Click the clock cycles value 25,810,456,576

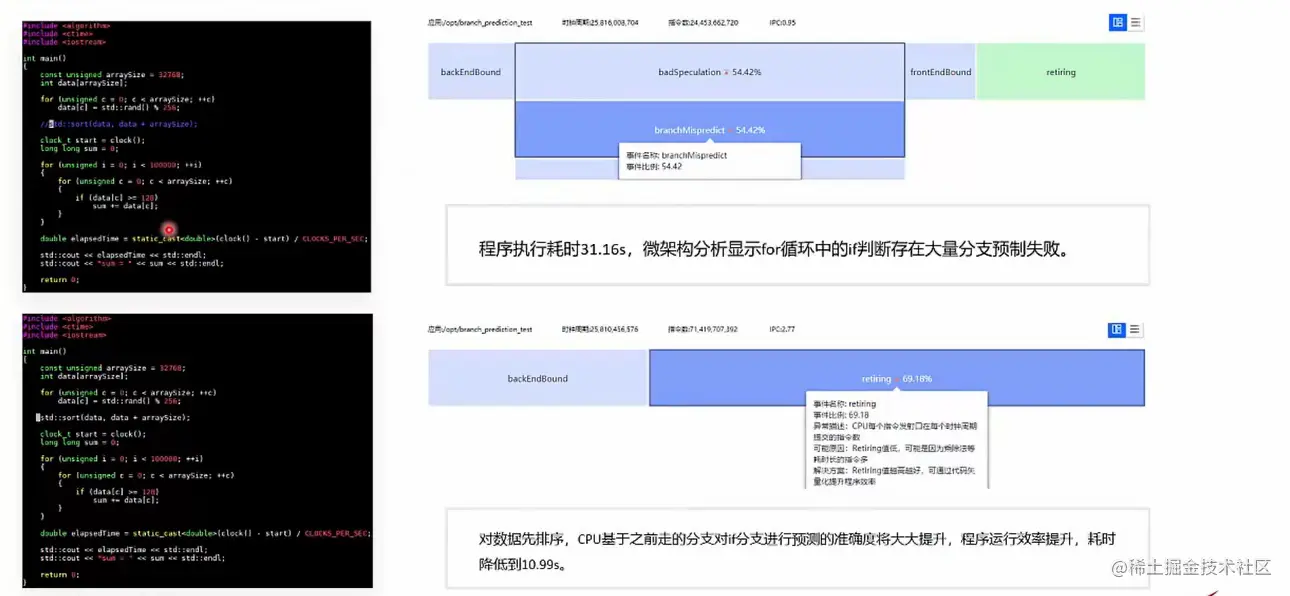(x=600, y=329)
